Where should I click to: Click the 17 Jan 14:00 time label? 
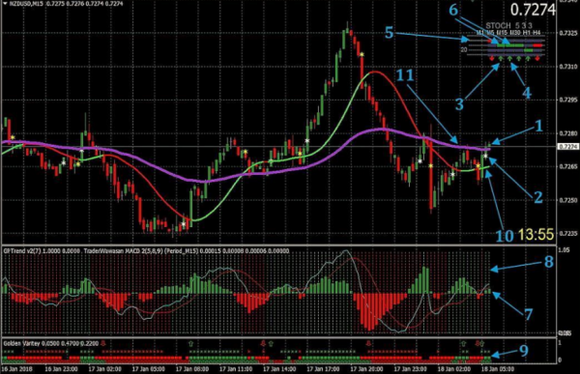(279, 369)
